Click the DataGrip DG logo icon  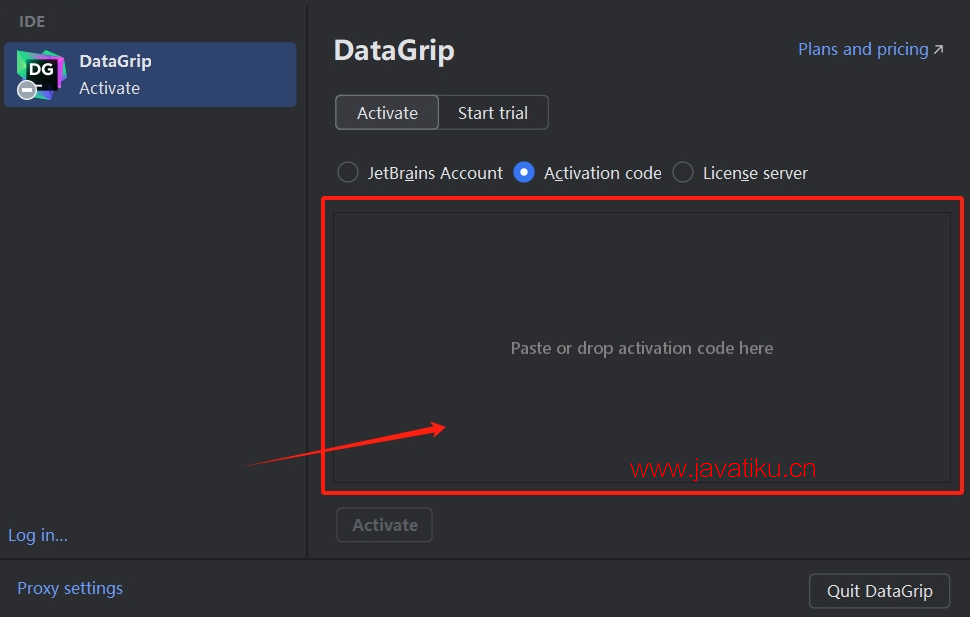(41, 74)
